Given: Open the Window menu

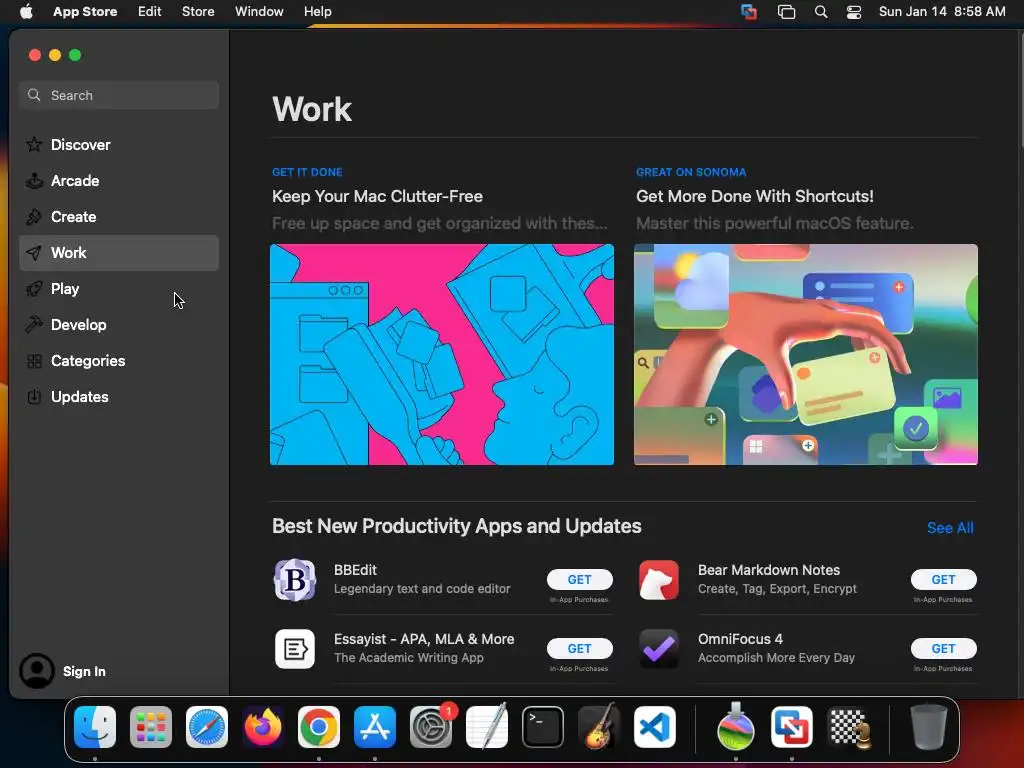Looking at the screenshot, I should tap(259, 12).
